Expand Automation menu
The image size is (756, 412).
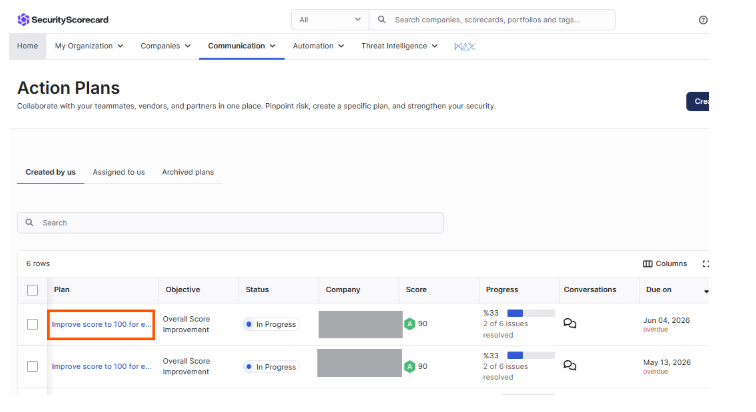point(318,46)
